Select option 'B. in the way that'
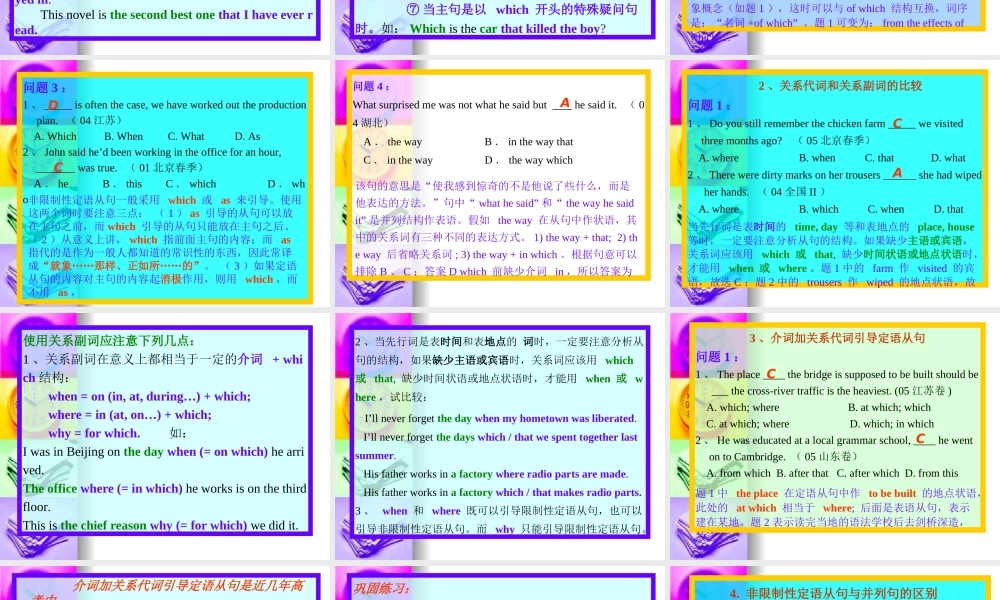Viewport: 1000px width, 600px height. pyautogui.click(x=529, y=142)
